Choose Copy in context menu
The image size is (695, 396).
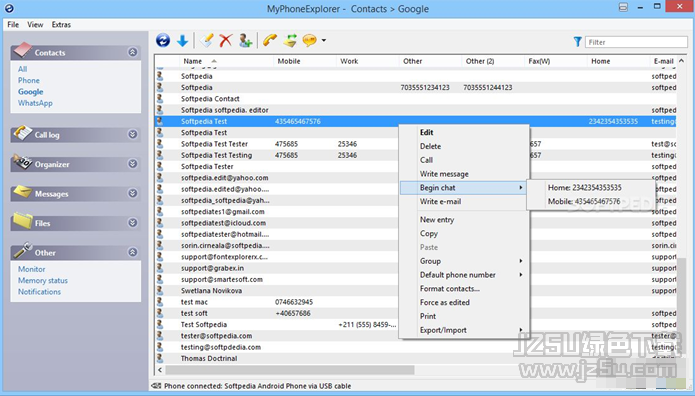[x=464, y=233]
